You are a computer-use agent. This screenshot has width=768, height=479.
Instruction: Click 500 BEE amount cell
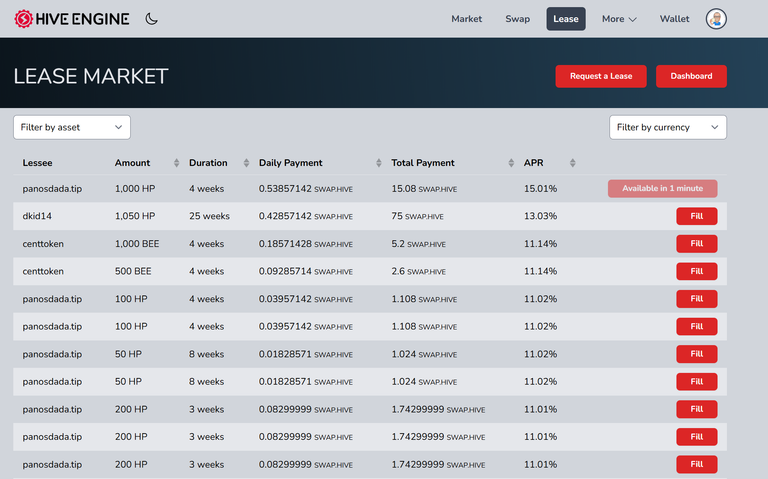click(133, 271)
